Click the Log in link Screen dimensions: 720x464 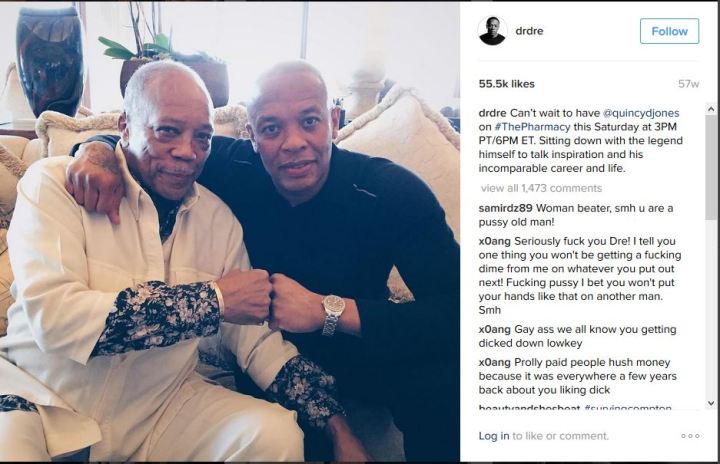(x=494, y=436)
